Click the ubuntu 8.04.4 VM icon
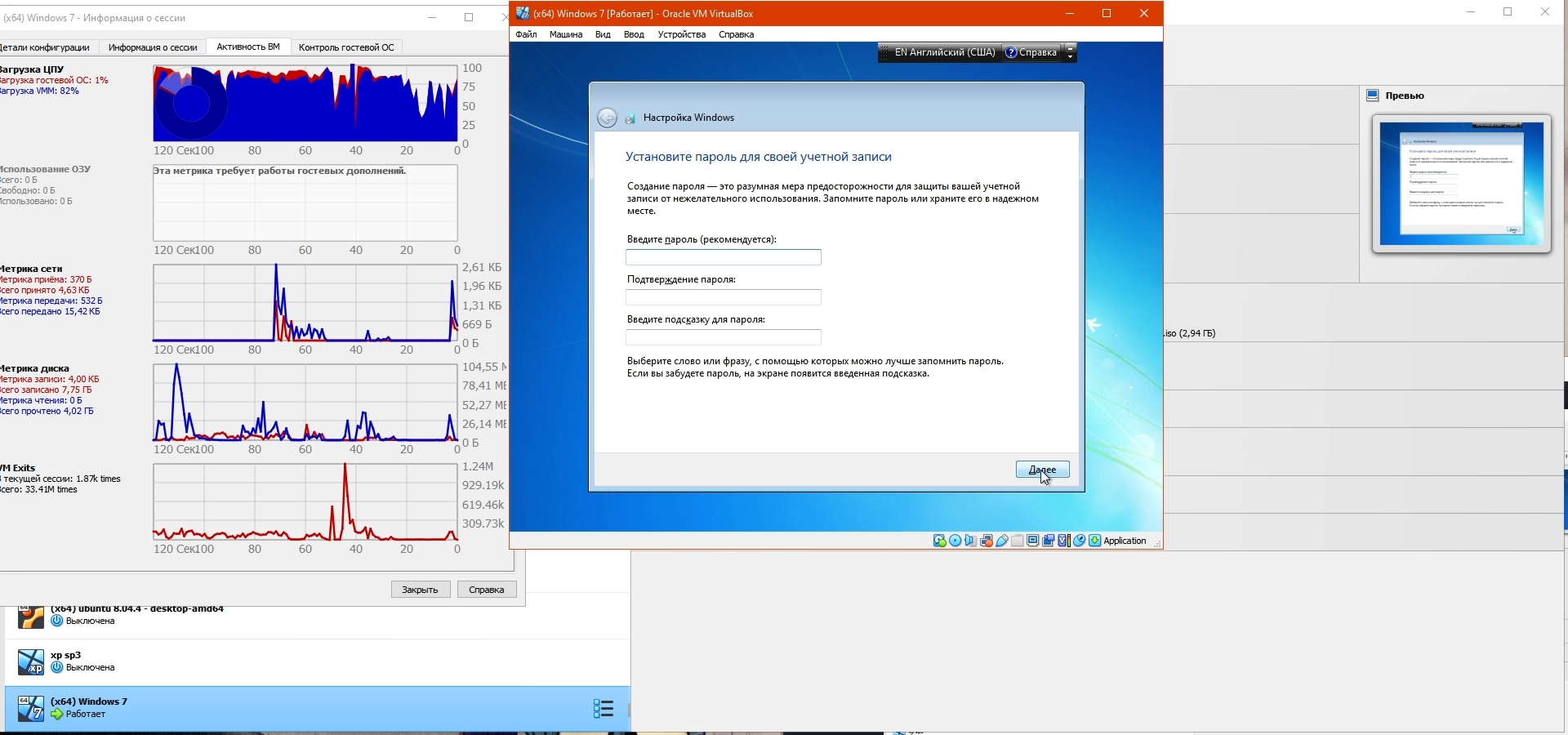The image size is (1568, 735). [31, 616]
